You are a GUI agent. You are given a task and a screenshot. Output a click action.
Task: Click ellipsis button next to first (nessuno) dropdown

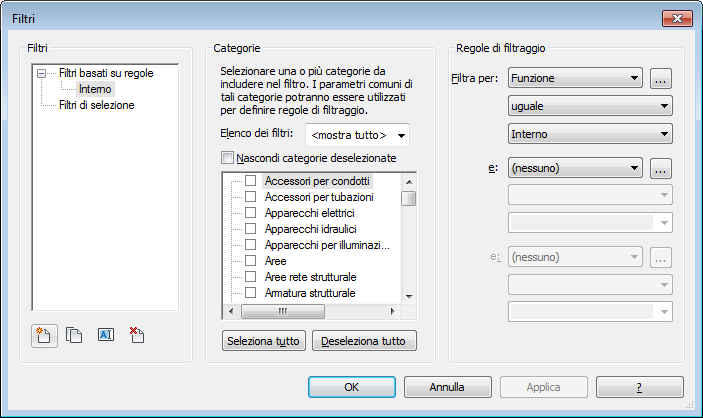(x=659, y=168)
